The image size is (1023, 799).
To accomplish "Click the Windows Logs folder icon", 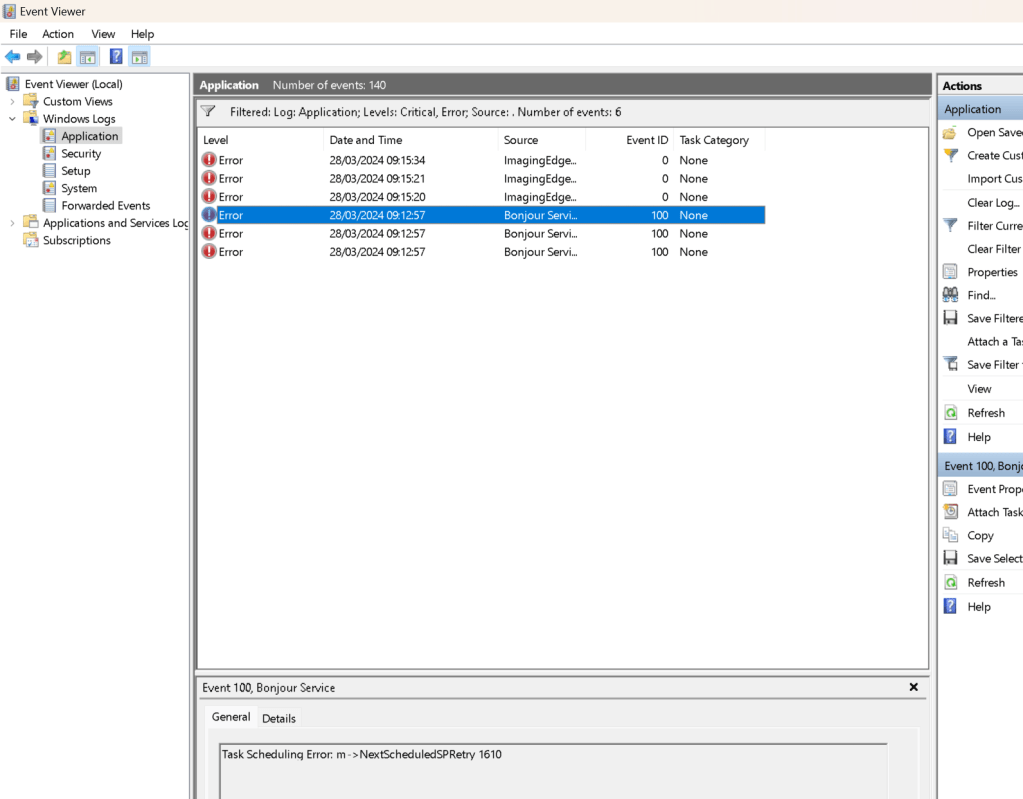I will coord(31,119).
